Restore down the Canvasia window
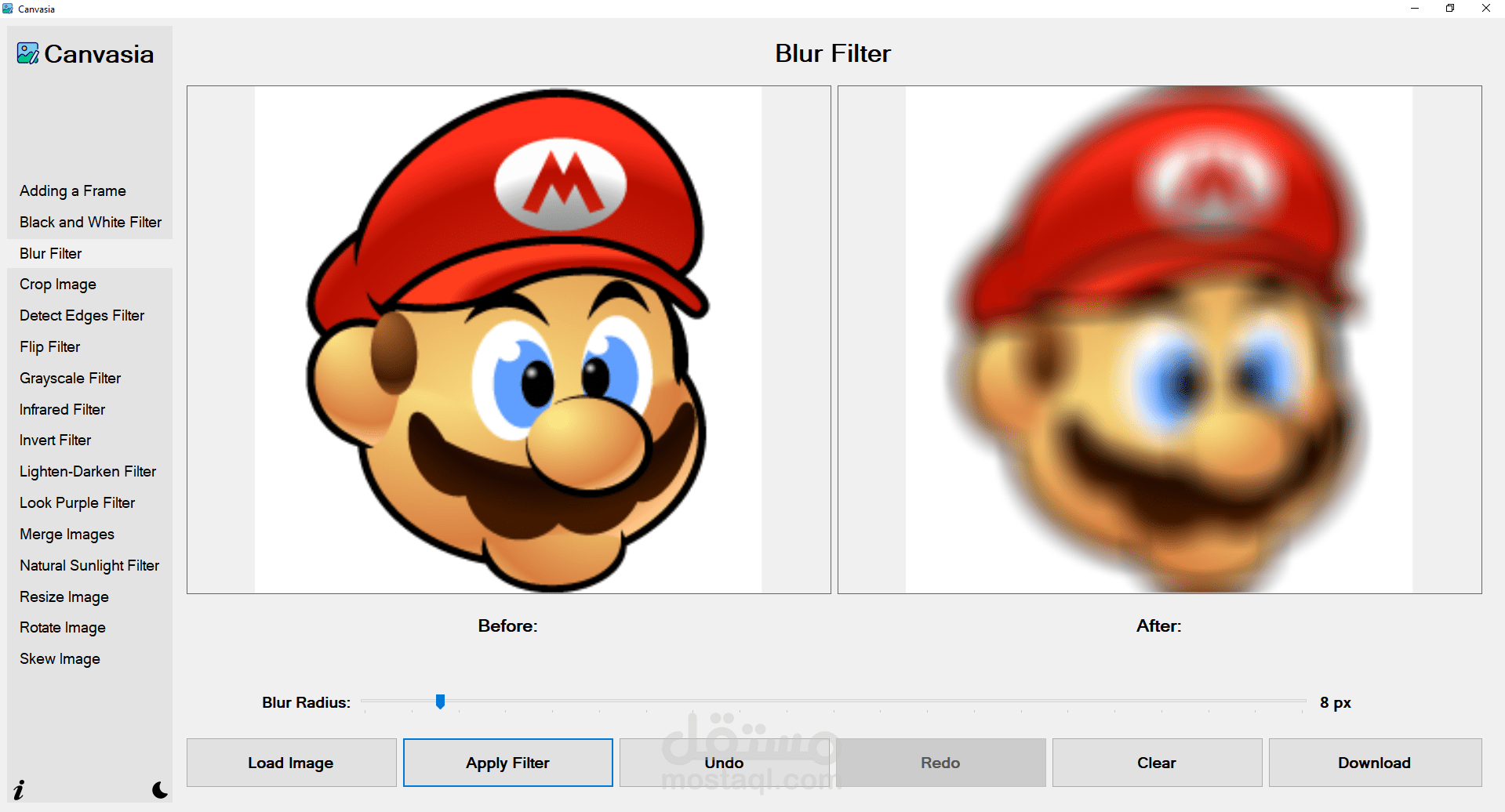 click(x=1450, y=9)
